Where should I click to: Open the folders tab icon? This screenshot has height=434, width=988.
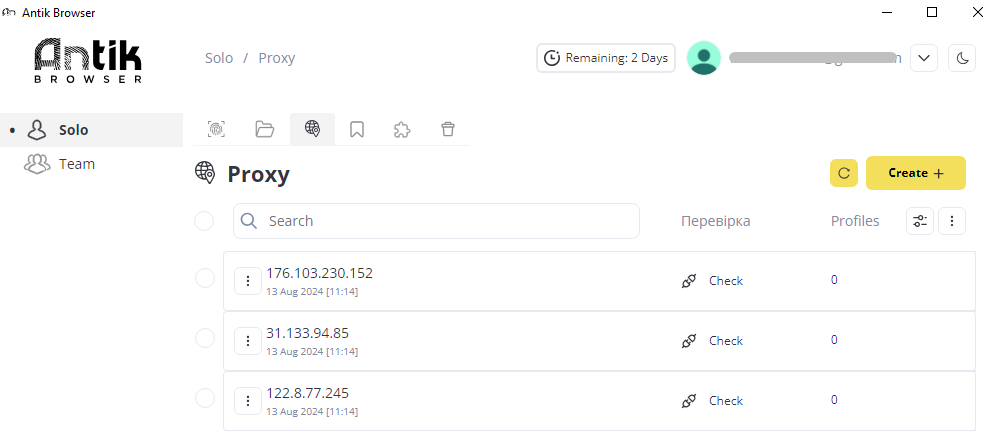tap(265, 129)
